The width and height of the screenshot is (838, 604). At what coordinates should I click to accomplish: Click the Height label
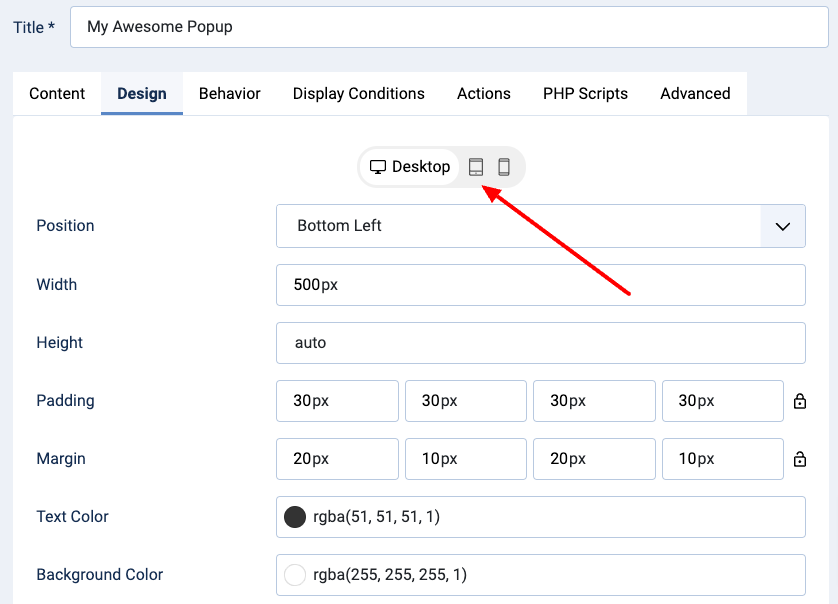pyautogui.click(x=59, y=343)
